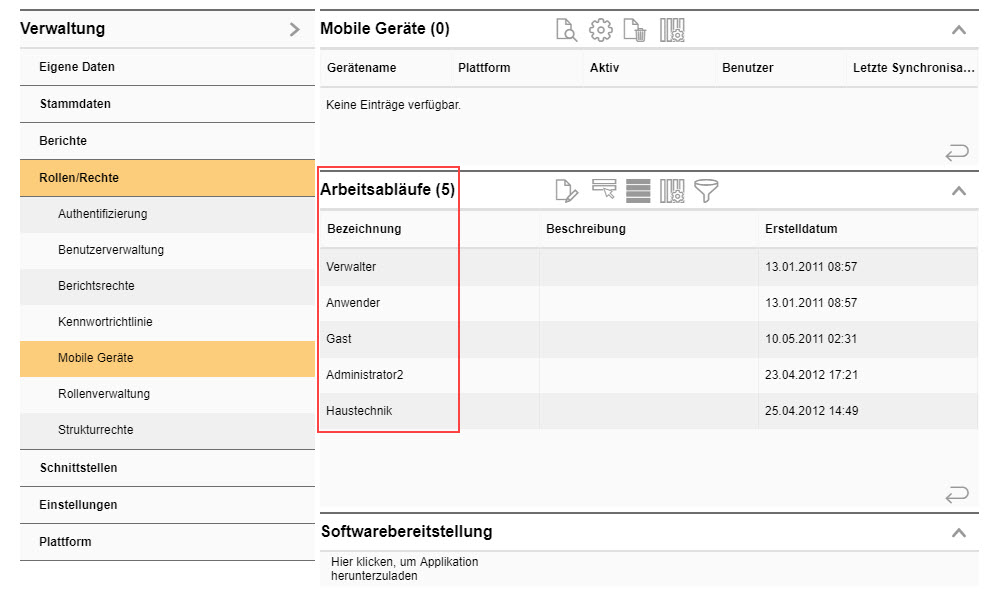The width and height of the screenshot is (1000, 593).
Task: Collapse the Softwarebereitstellung panel
Action: point(959,532)
